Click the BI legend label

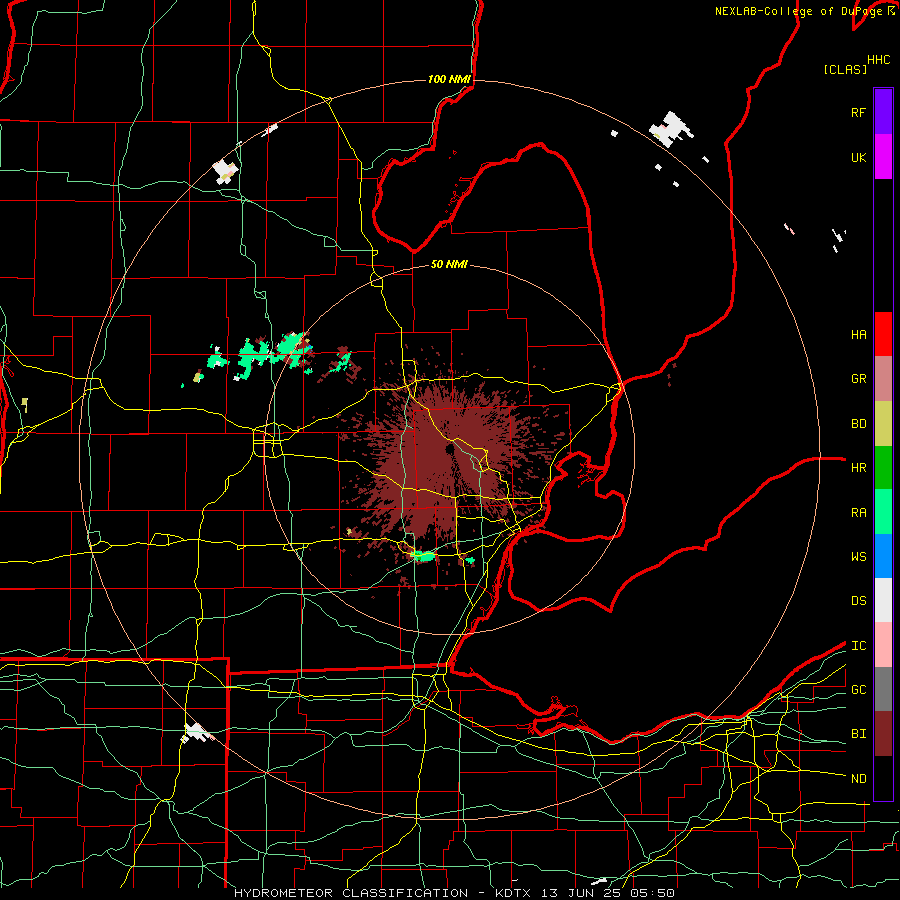pyautogui.click(x=858, y=734)
